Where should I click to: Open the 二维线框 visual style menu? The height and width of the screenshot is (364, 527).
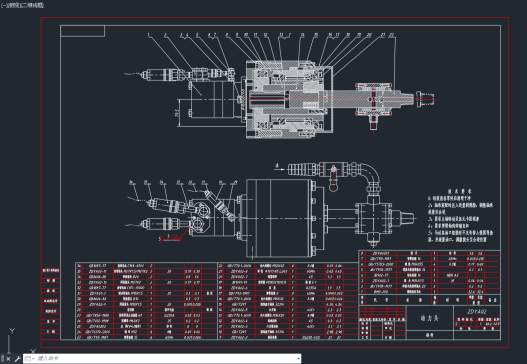[32, 5]
